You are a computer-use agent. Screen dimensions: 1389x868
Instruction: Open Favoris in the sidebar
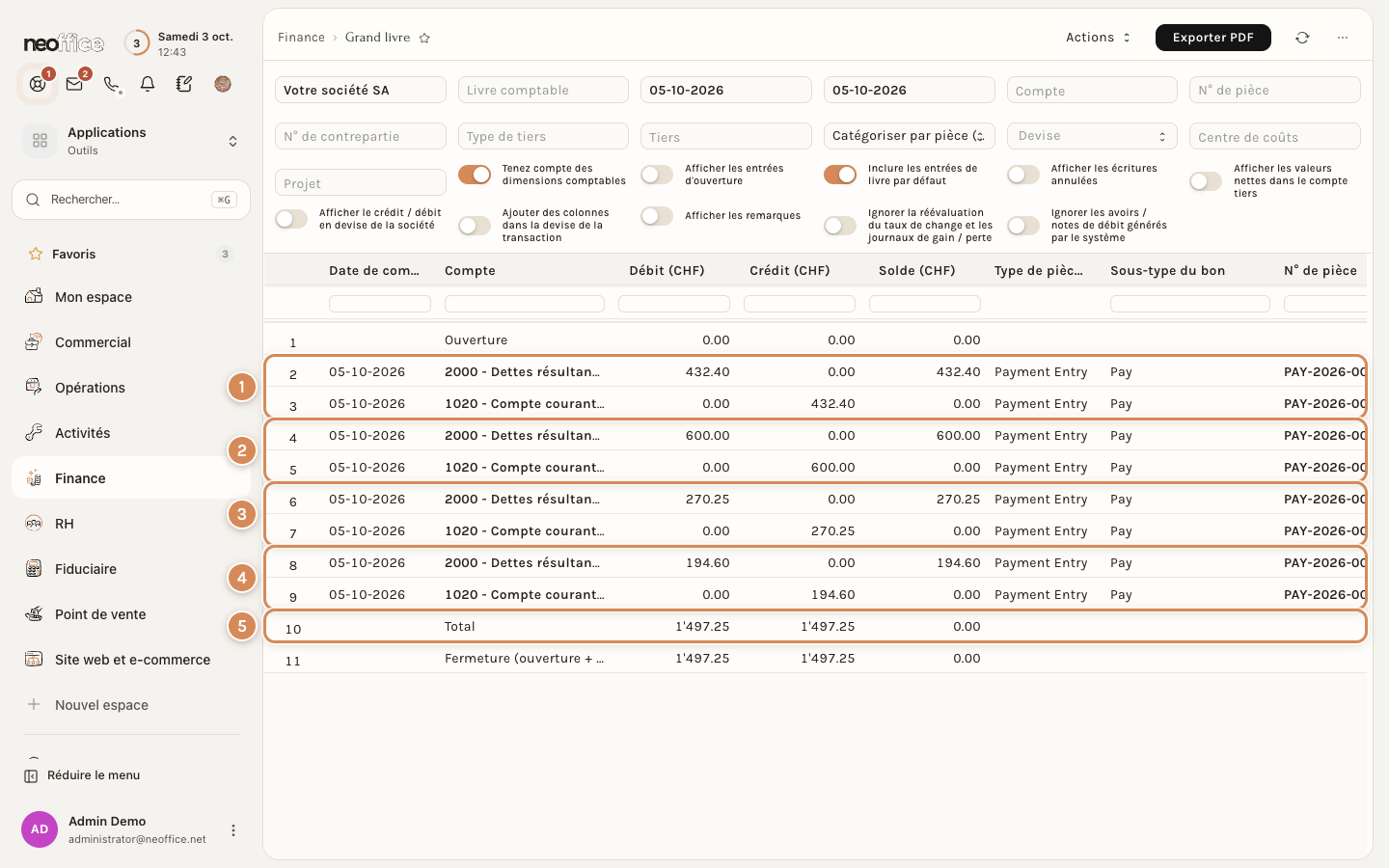[131, 254]
